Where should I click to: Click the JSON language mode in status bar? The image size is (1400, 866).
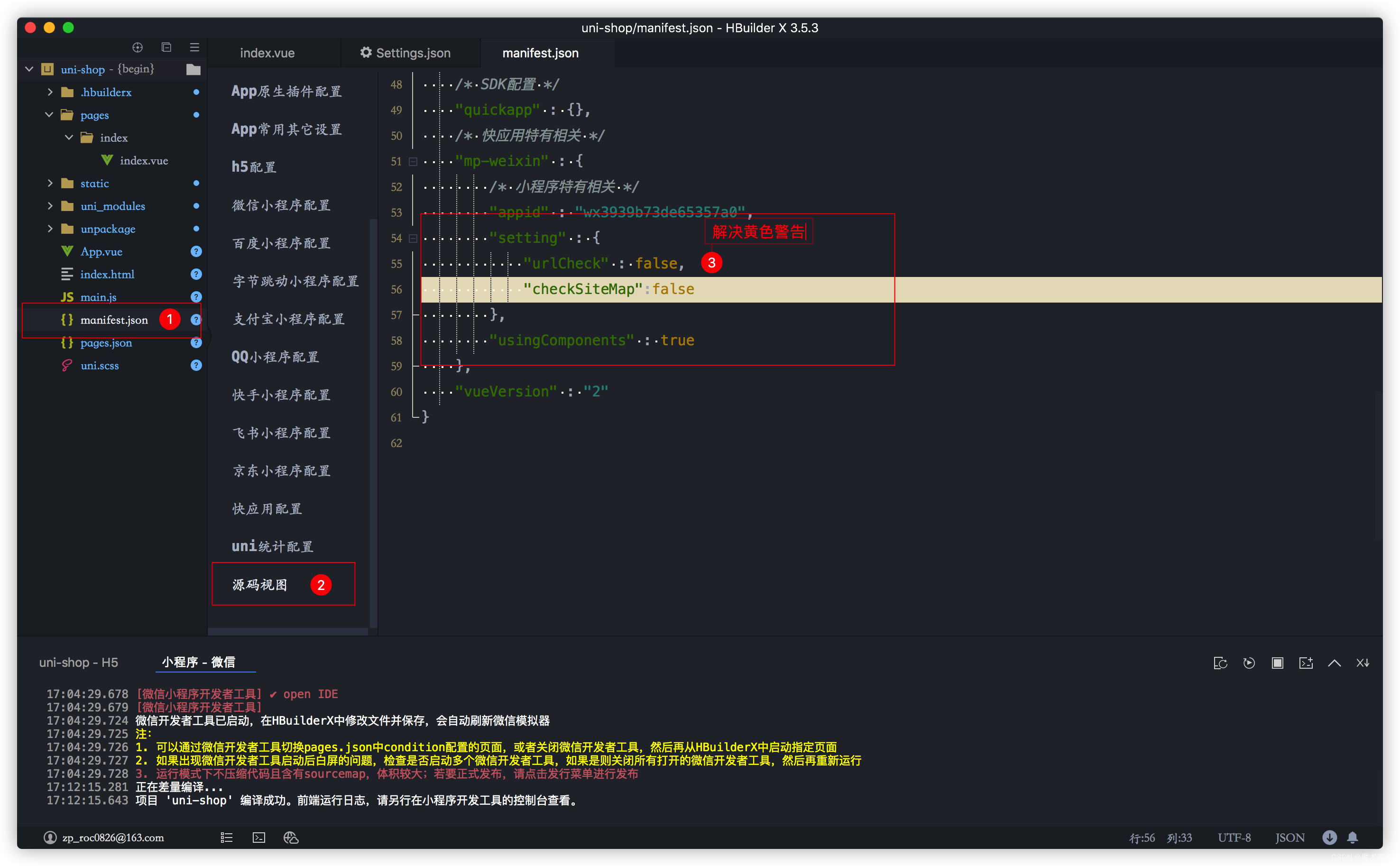(x=1289, y=838)
